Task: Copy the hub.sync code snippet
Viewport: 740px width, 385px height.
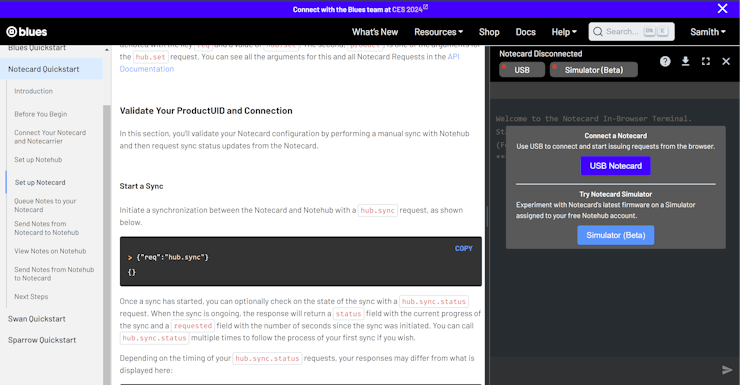Action: [463, 249]
